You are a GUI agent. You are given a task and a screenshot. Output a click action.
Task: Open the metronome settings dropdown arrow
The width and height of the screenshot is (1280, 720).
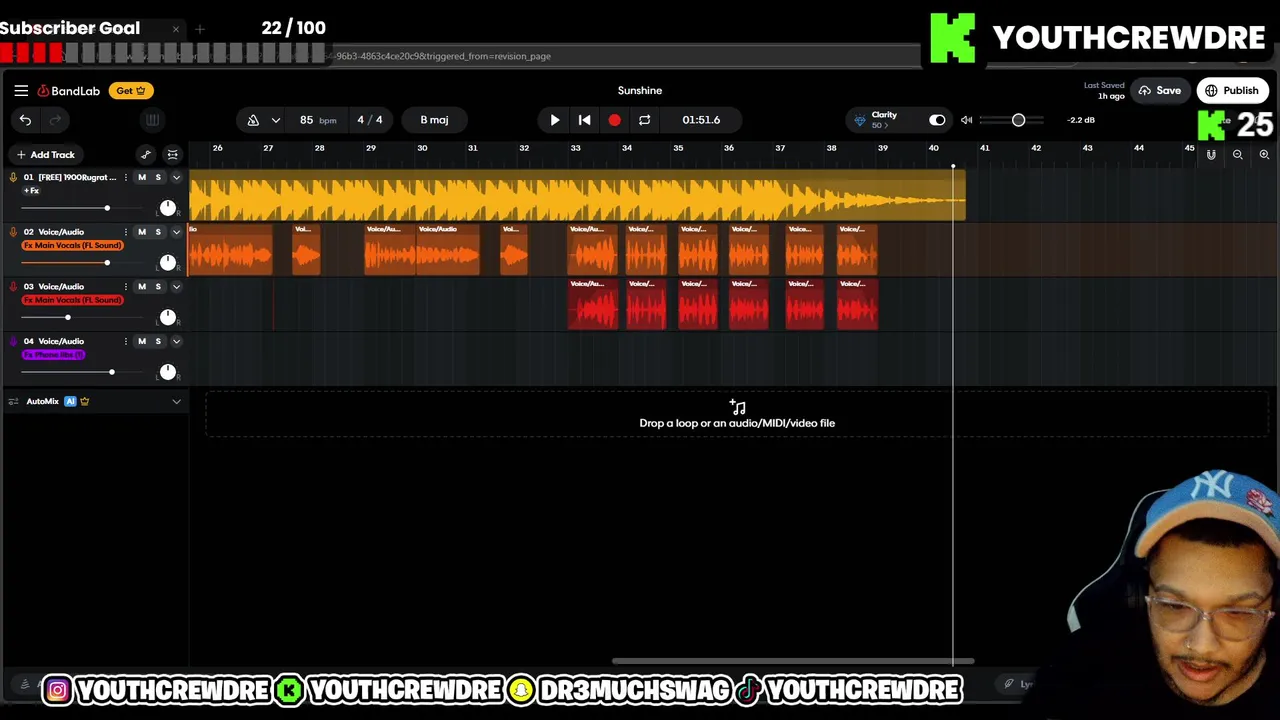(x=275, y=120)
